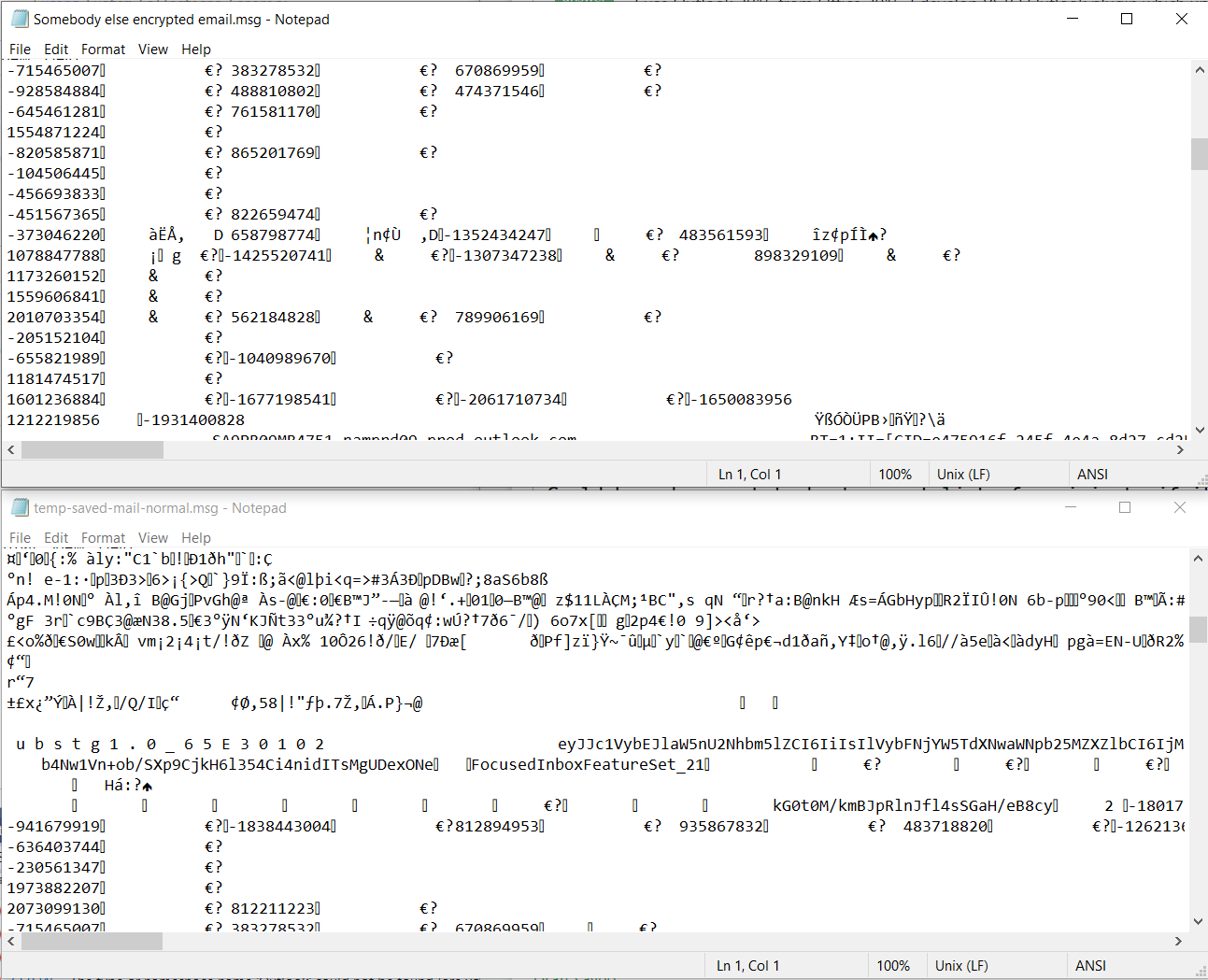Click text kG0t0M/kmBJpRlnJfl4sSGaH in bottom window
Screen dimensions: 1208x980
(913, 806)
